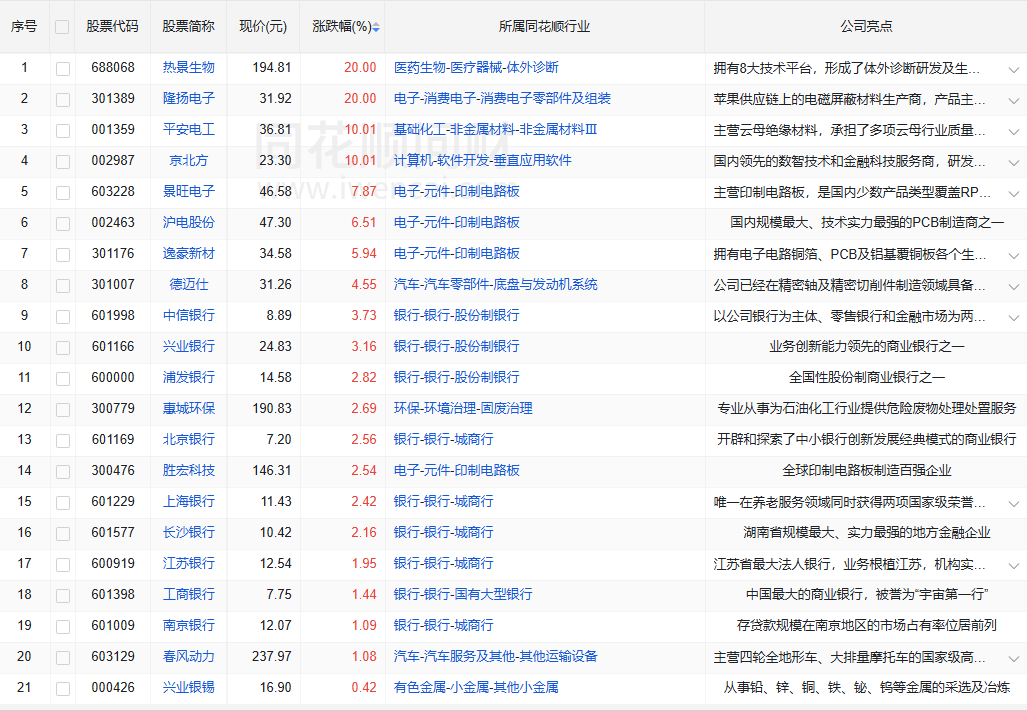Viewport: 1027px width, 711px height.
Task: Expand the 江苏银行 highlight chevron
Action: click(x=1013, y=565)
